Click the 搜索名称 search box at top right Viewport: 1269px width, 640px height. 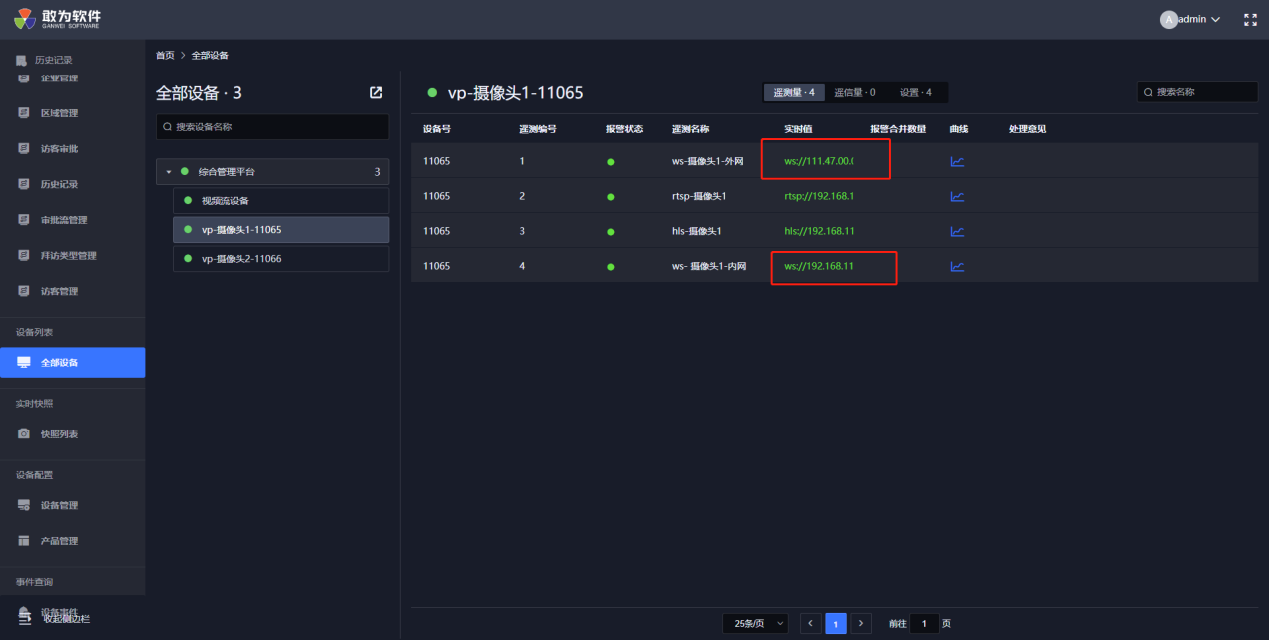click(1197, 92)
